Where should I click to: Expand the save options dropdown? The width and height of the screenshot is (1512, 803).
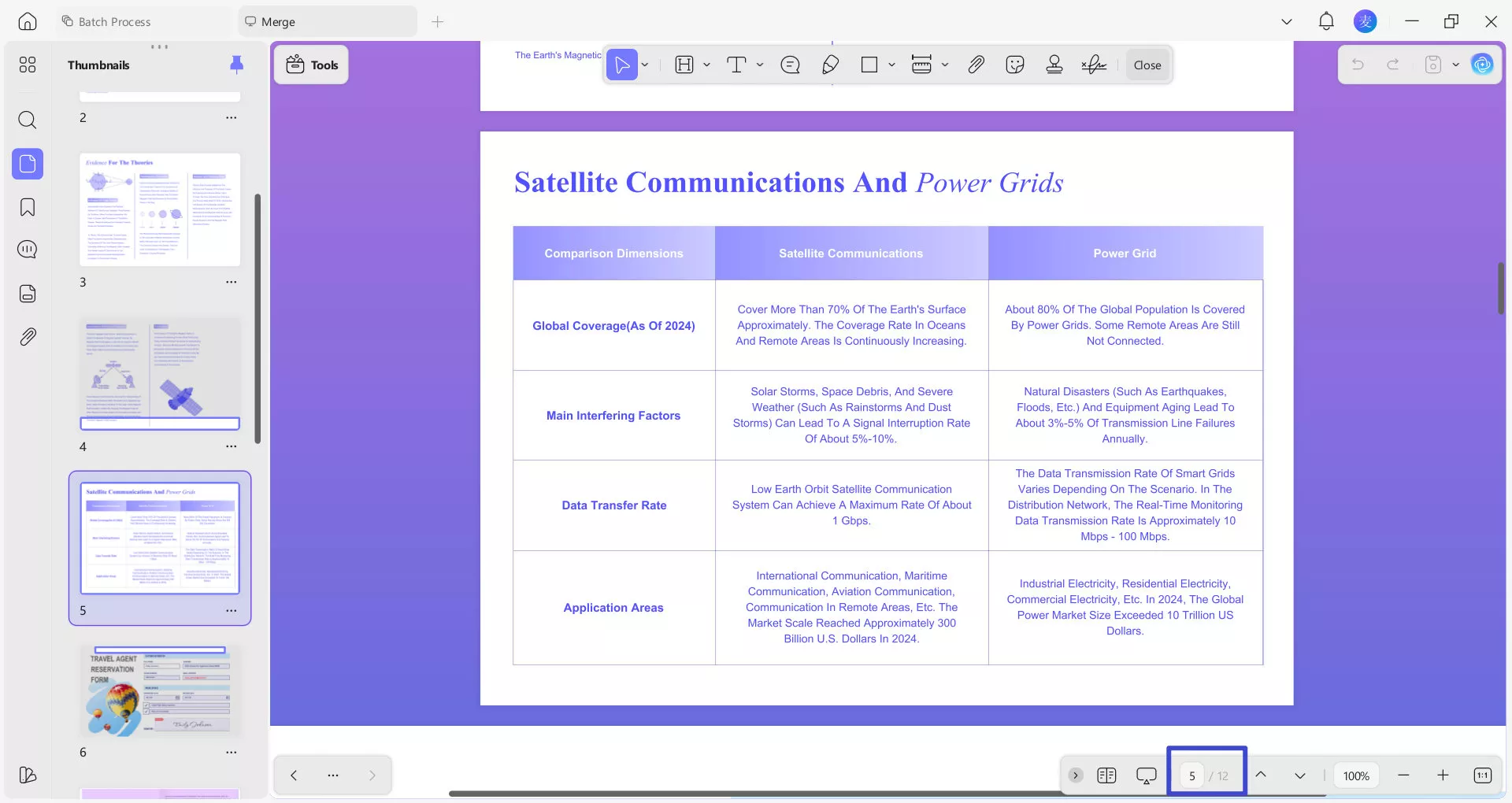1455,65
